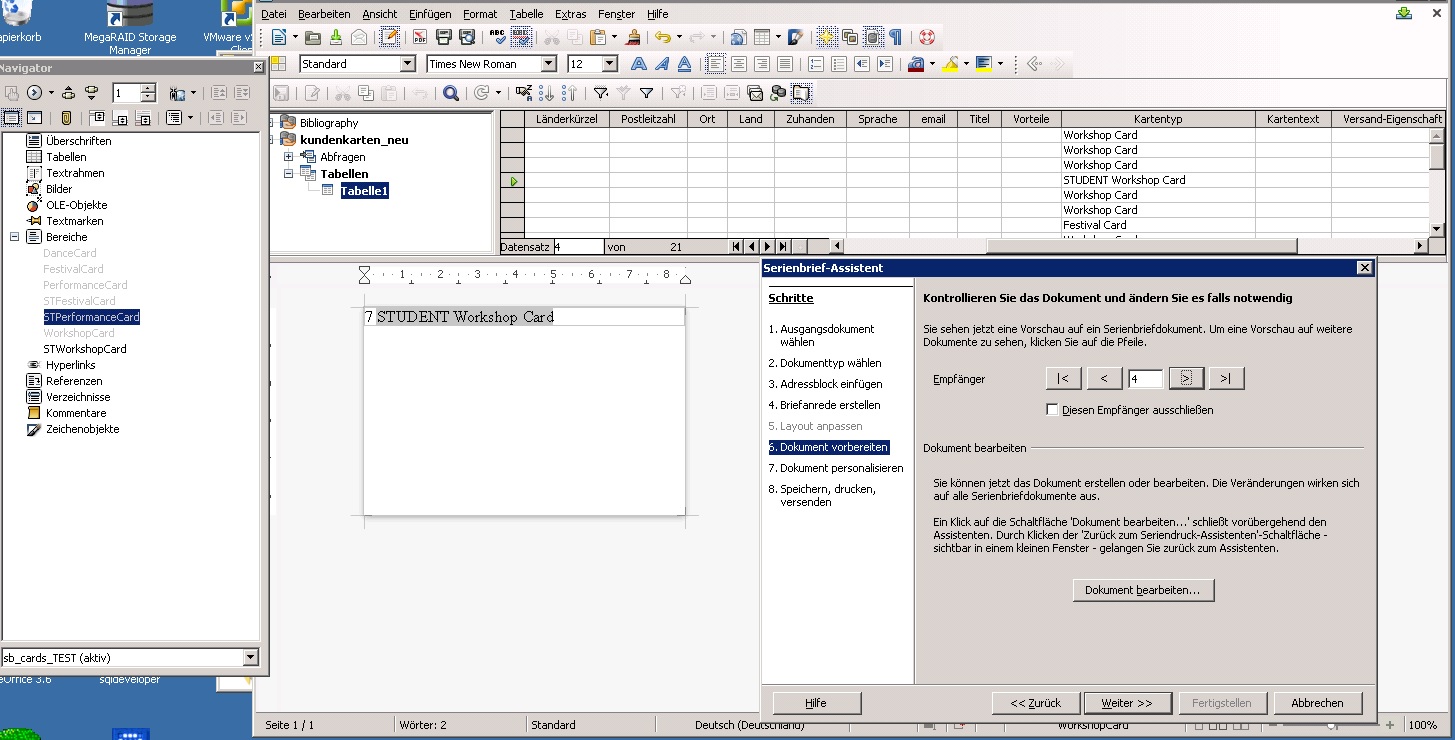Image resolution: width=1455 pixels, height=740 pixels.
Task: Click the Abbrechen button in the wizard
Action: (x=1318, y=703)
